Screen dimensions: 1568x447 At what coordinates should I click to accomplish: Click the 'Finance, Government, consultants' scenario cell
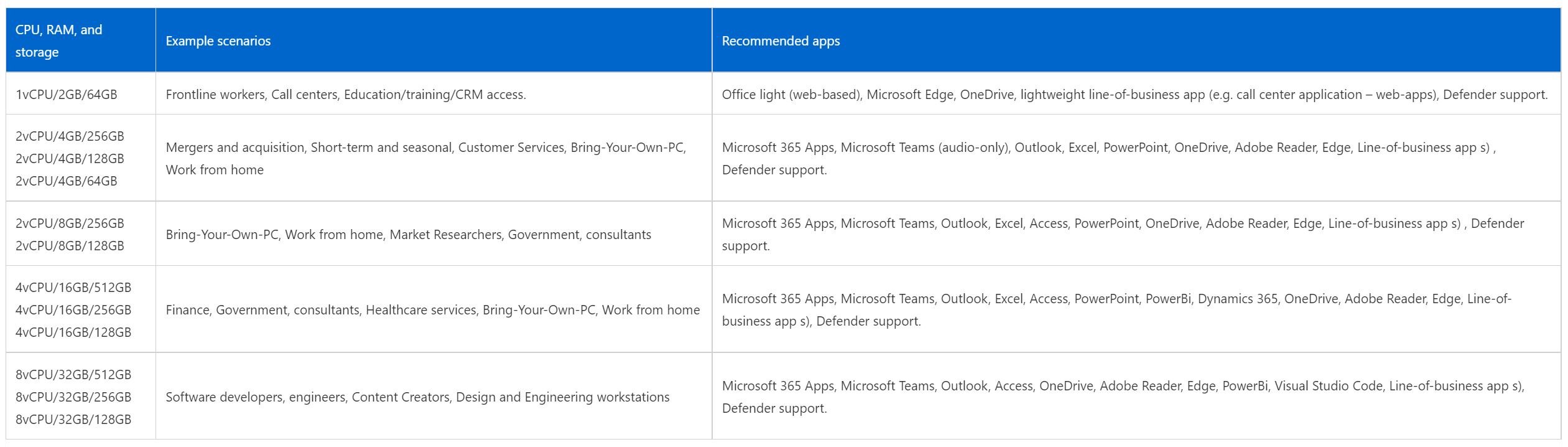coord(434,309)
